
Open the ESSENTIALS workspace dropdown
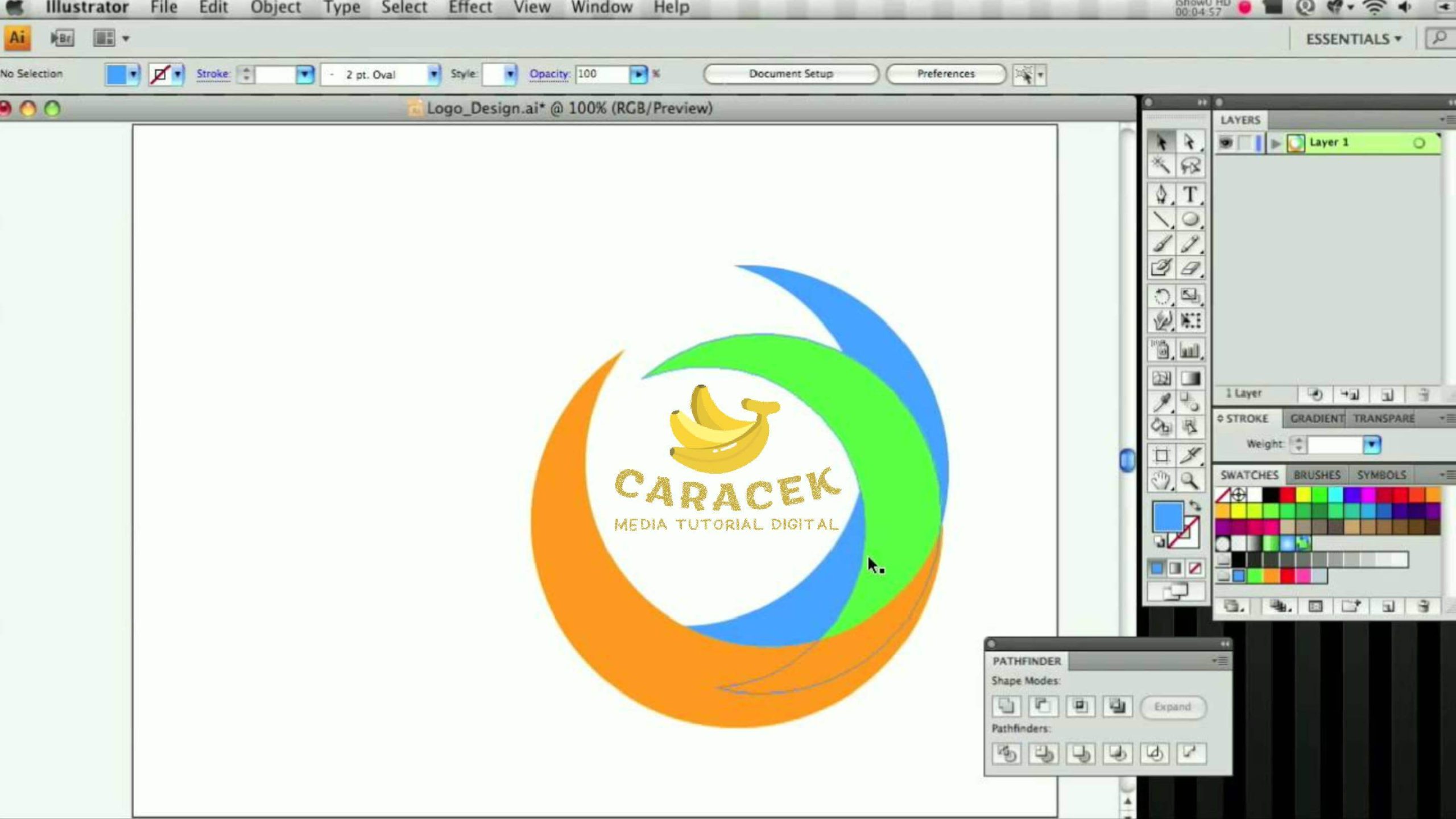click(1354, 39)
